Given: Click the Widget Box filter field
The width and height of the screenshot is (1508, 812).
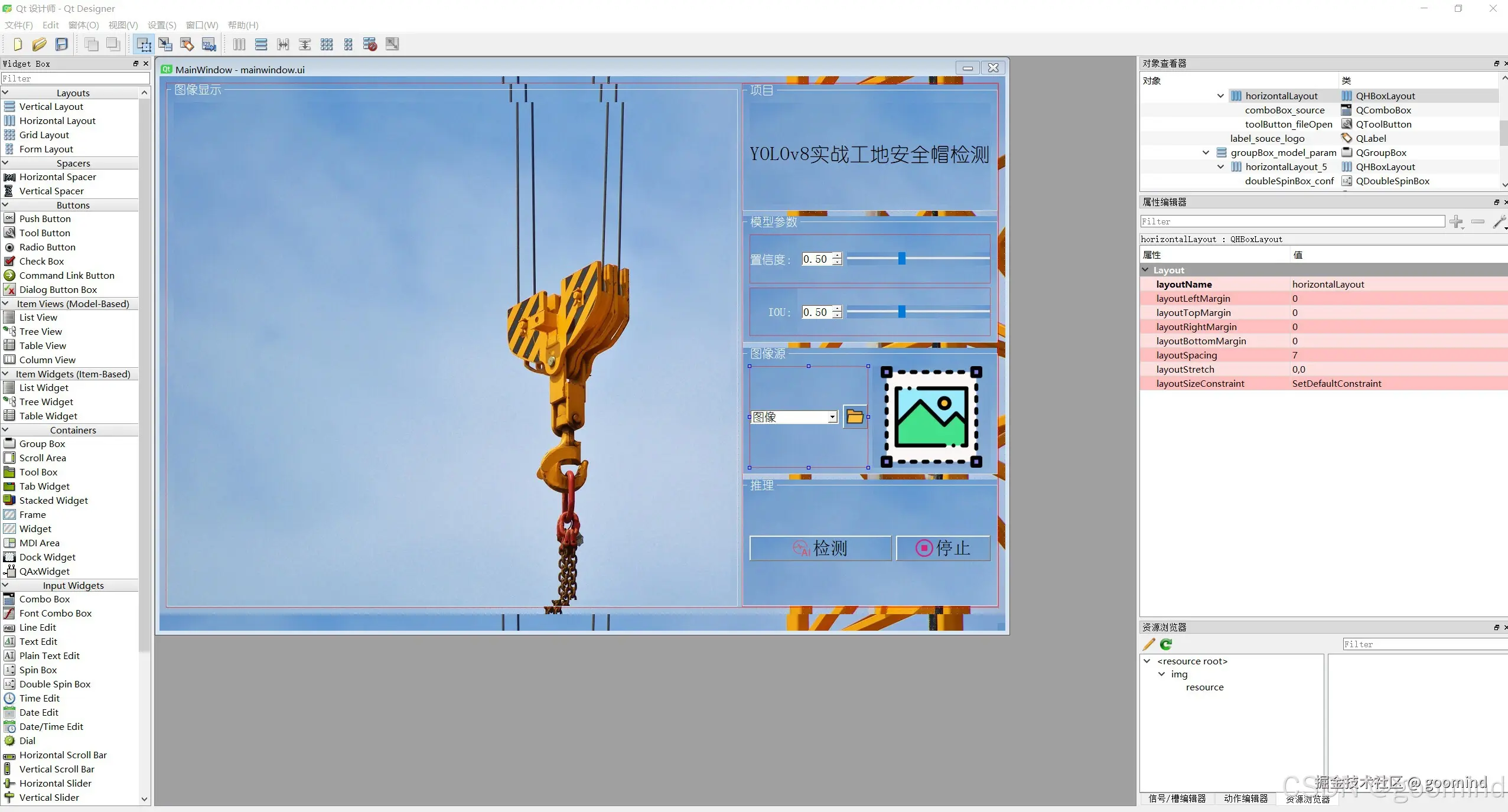Looking at the screenshot, I should coord(75,79).
